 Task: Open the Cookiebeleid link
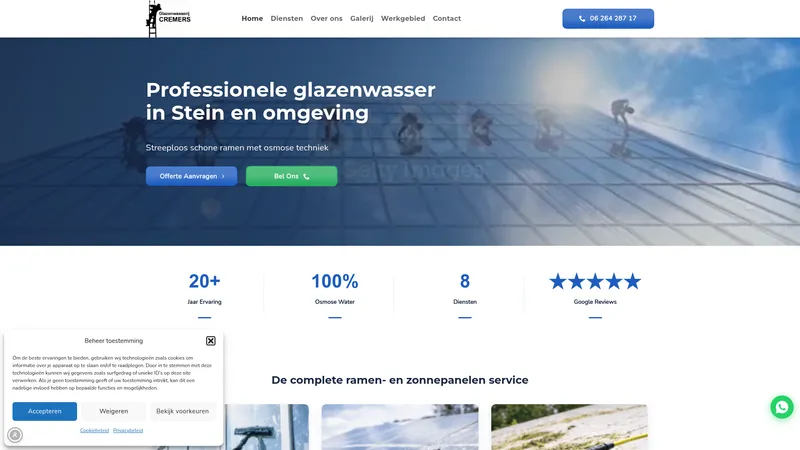[x=94, y=430]
